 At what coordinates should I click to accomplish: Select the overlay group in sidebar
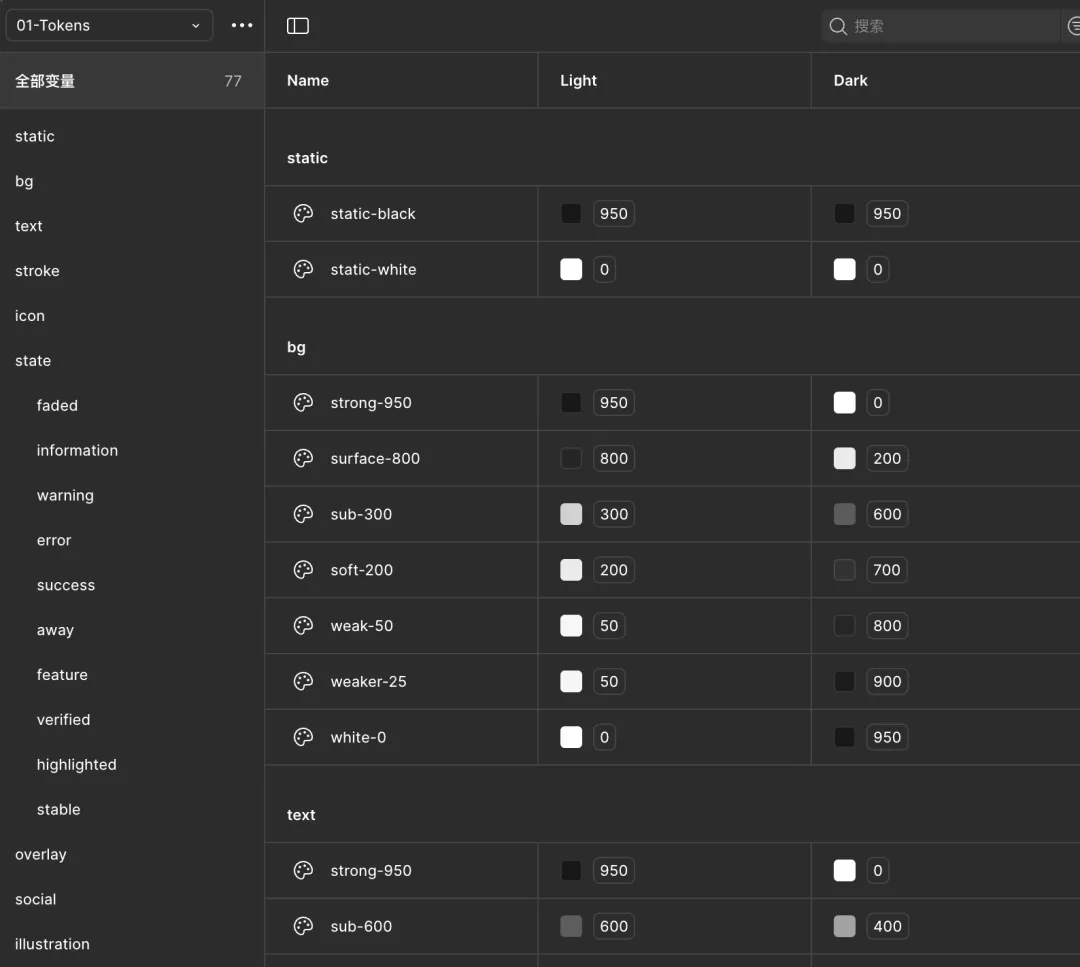pos(41,855)
